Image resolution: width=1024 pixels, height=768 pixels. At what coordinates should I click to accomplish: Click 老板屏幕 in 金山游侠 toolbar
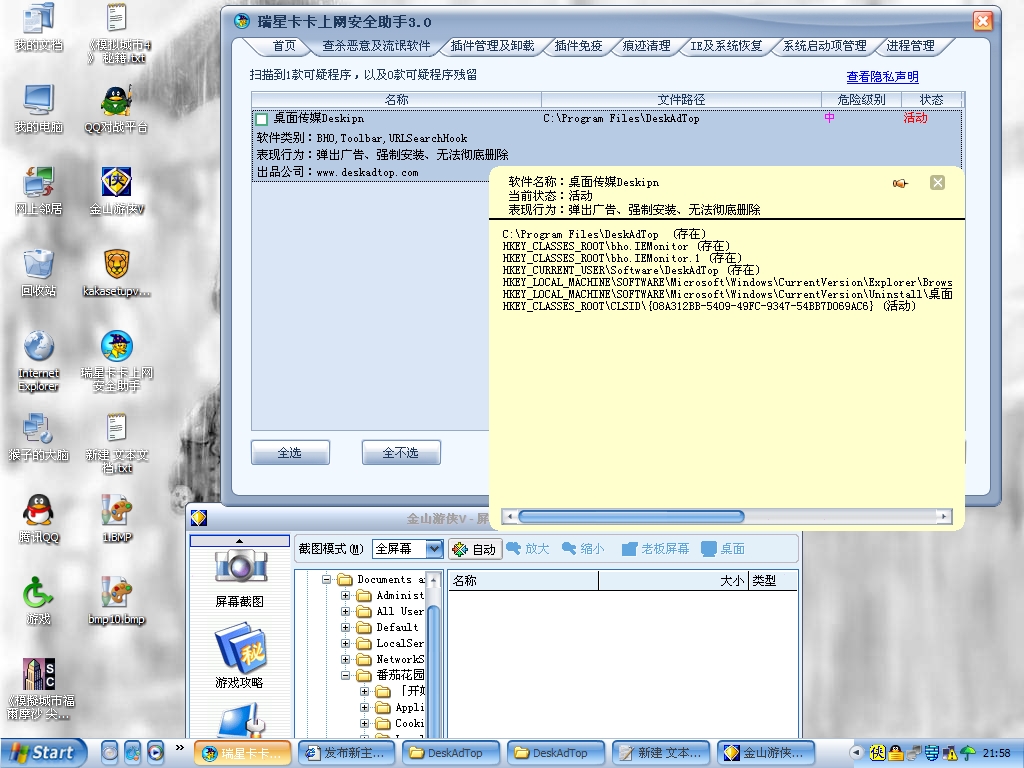656,549
